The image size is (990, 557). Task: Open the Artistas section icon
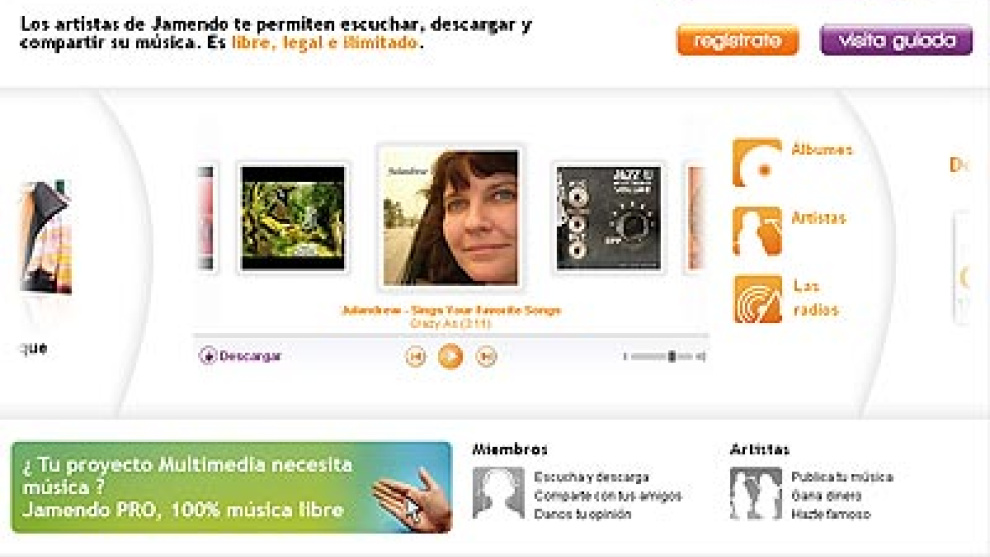(756, 231)
